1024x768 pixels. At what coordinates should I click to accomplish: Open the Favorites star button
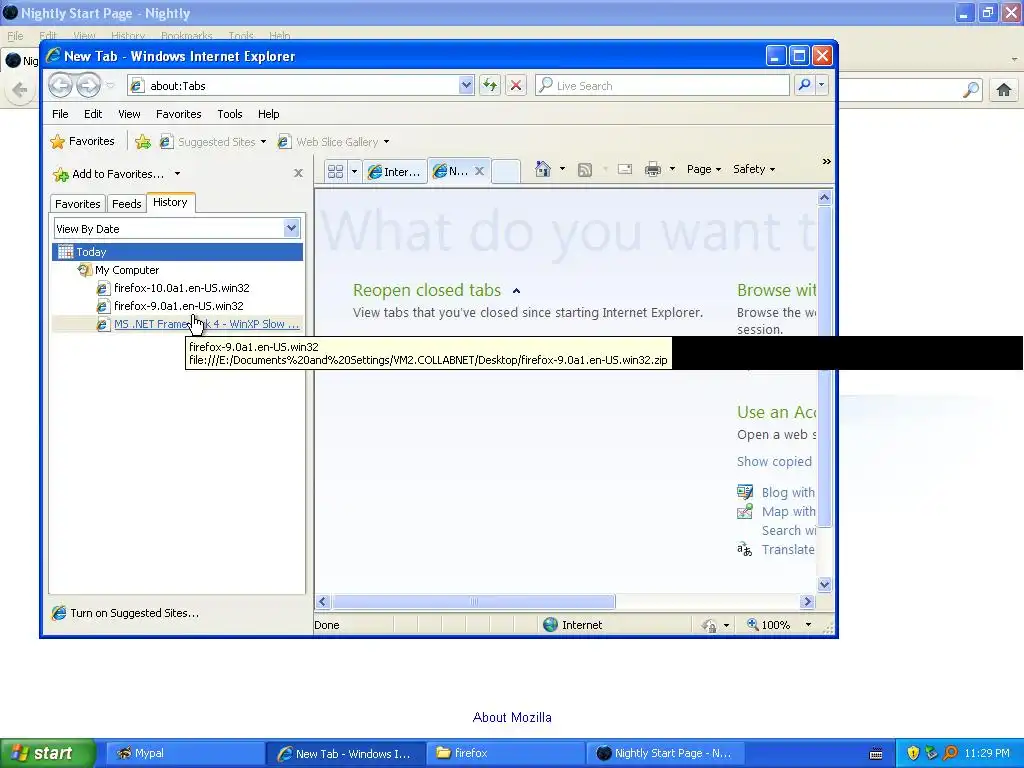click(x=82, y=141)
